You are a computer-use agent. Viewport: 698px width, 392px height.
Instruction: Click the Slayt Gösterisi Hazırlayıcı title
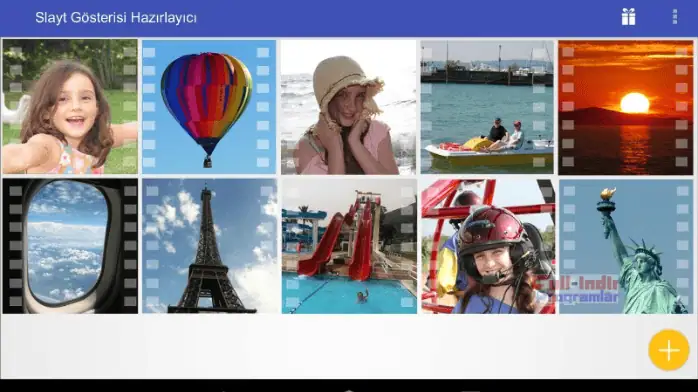116,18
